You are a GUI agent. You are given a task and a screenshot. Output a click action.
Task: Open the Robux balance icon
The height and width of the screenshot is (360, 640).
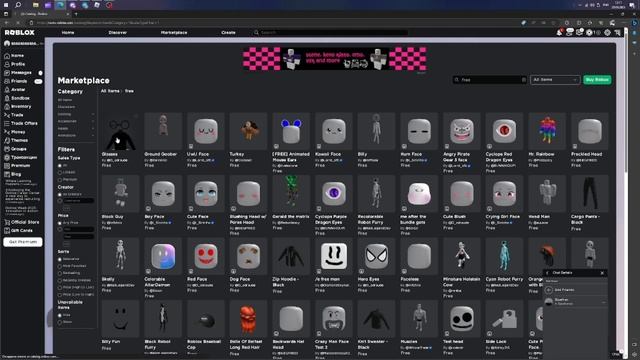point(589,32)
